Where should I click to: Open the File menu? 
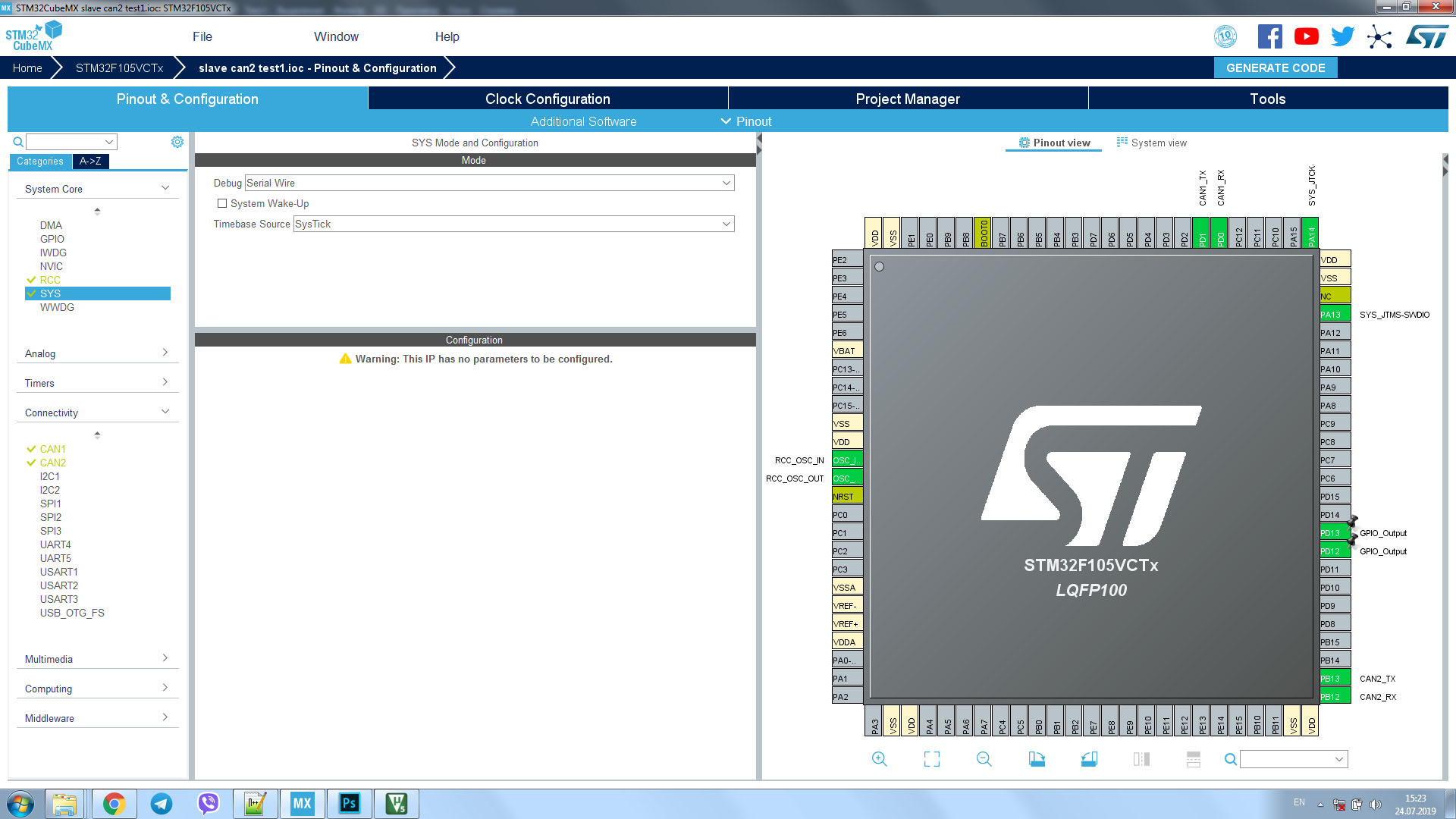pyautogui.click(x=202, y=36)
